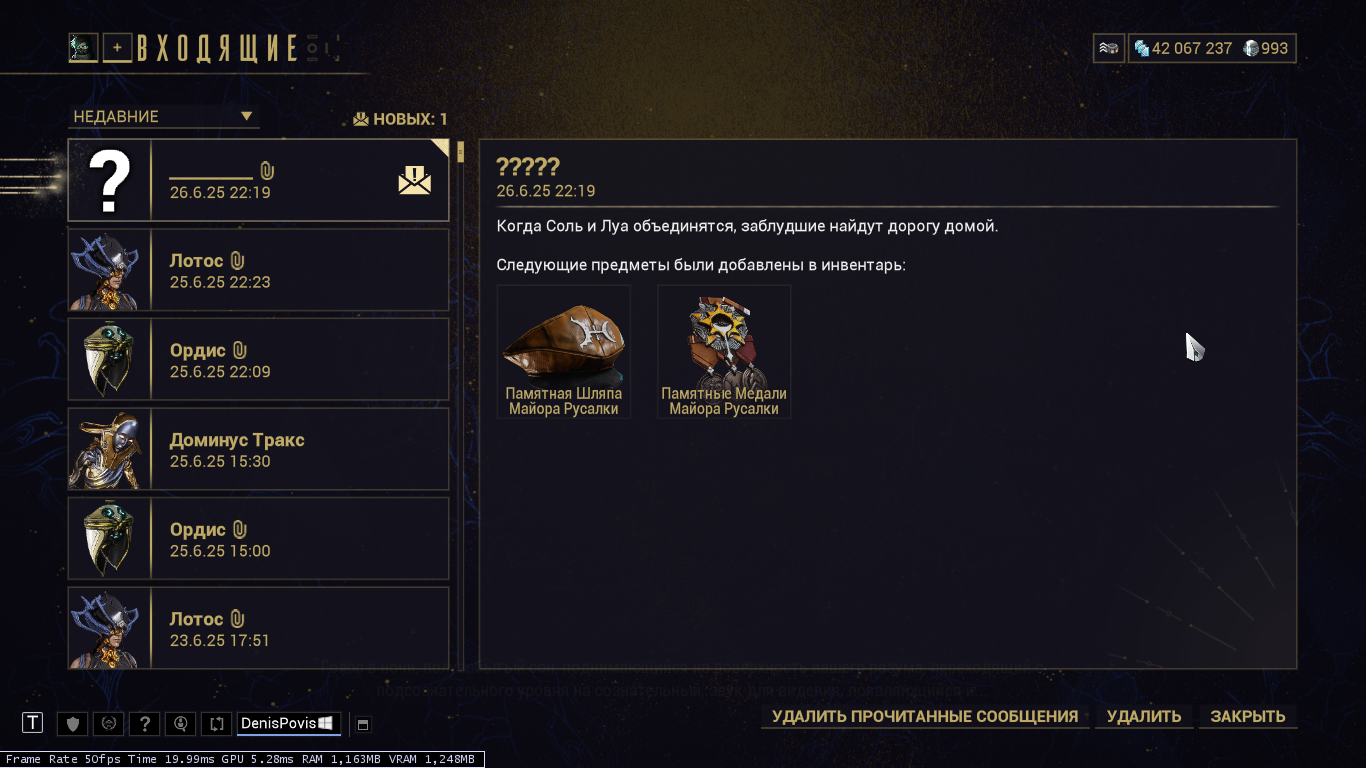Open the player profile avatar icon

(84, 47)
